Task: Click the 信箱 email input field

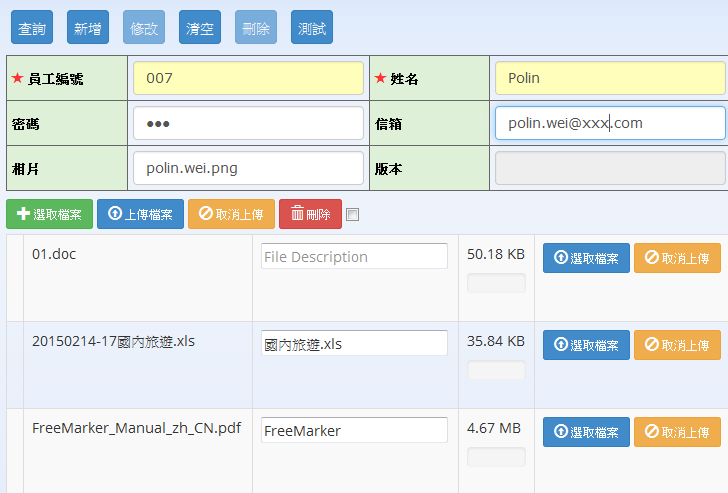Action: pos(609,123)
